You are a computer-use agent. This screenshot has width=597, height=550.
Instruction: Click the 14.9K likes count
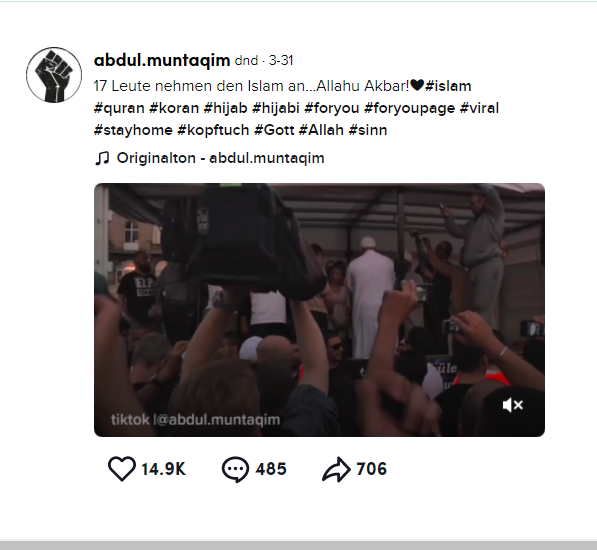pyautogui.click(x=163, y=469)
